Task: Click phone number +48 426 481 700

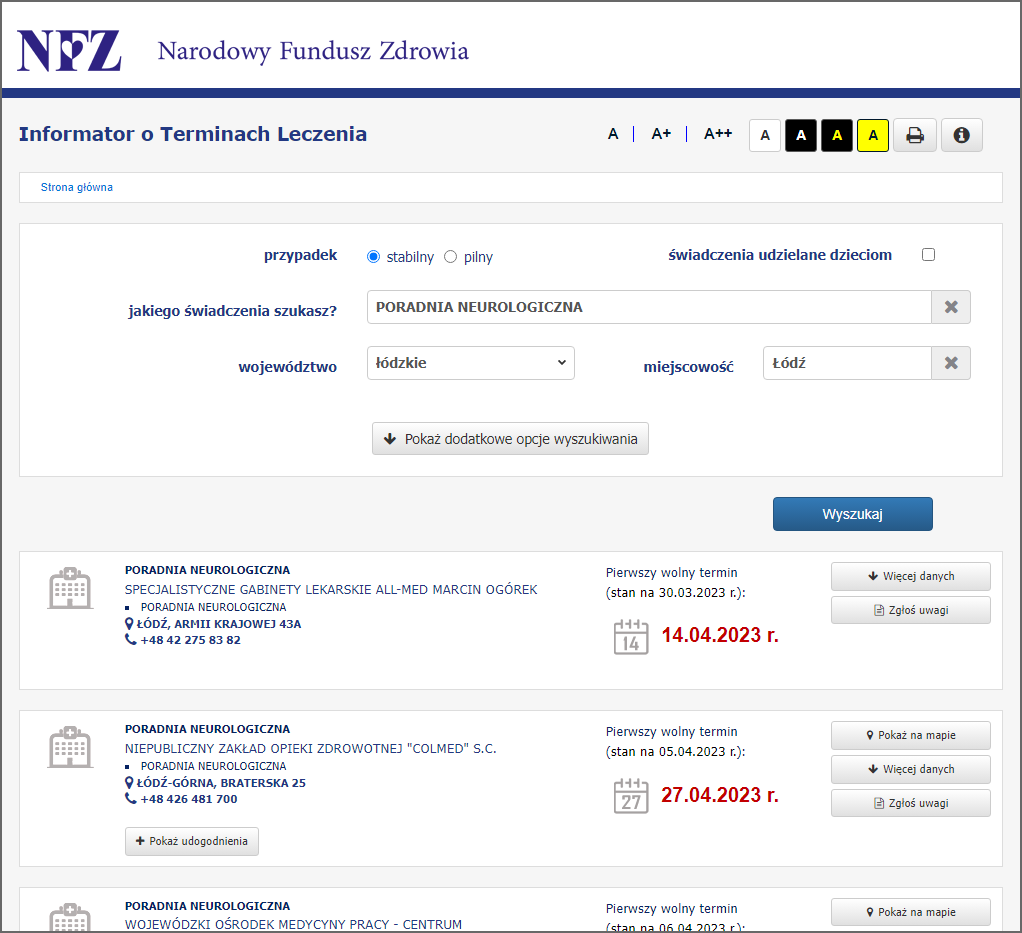Action: [189, 799]
